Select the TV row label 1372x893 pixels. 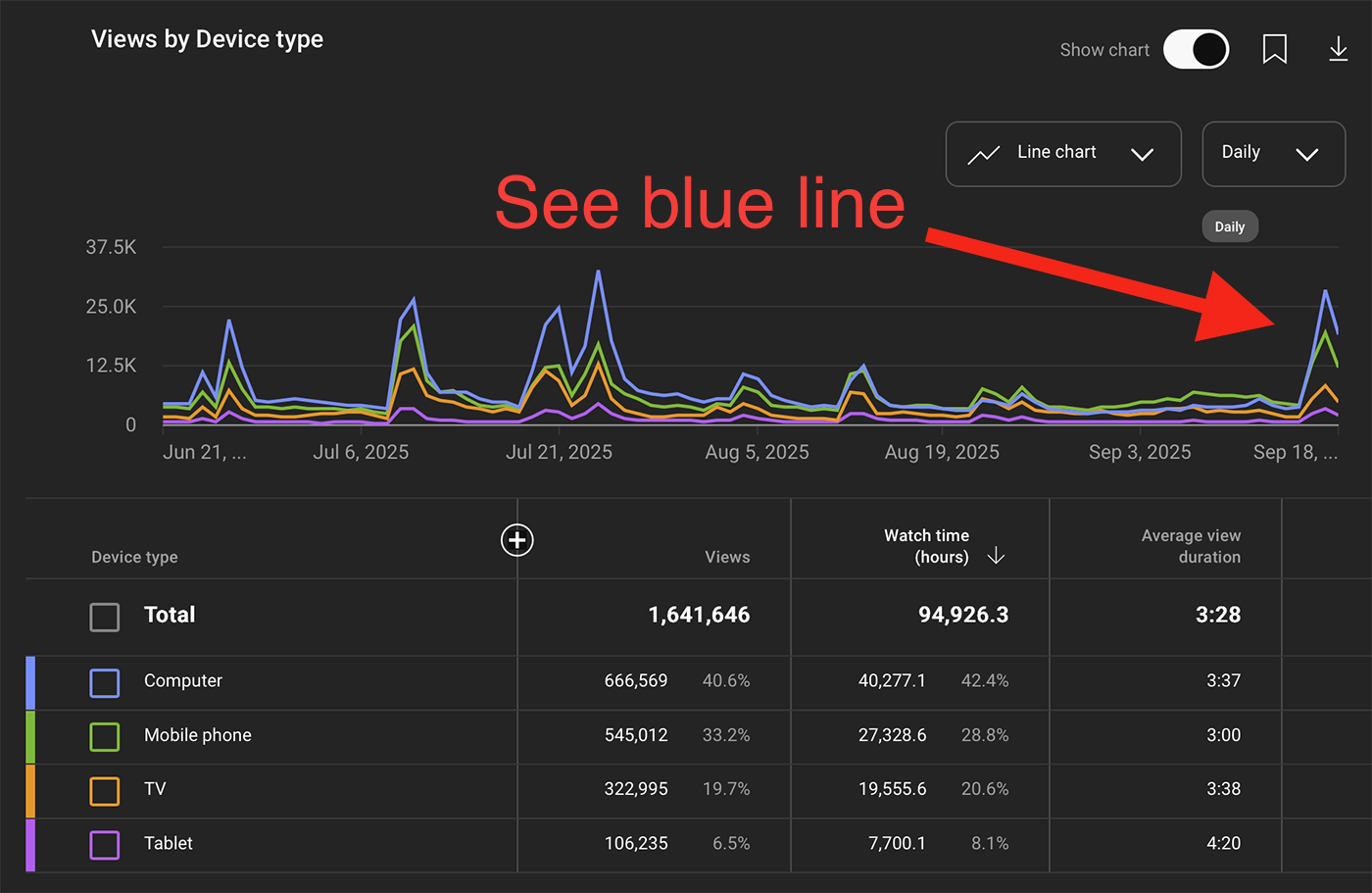[155, 789]
